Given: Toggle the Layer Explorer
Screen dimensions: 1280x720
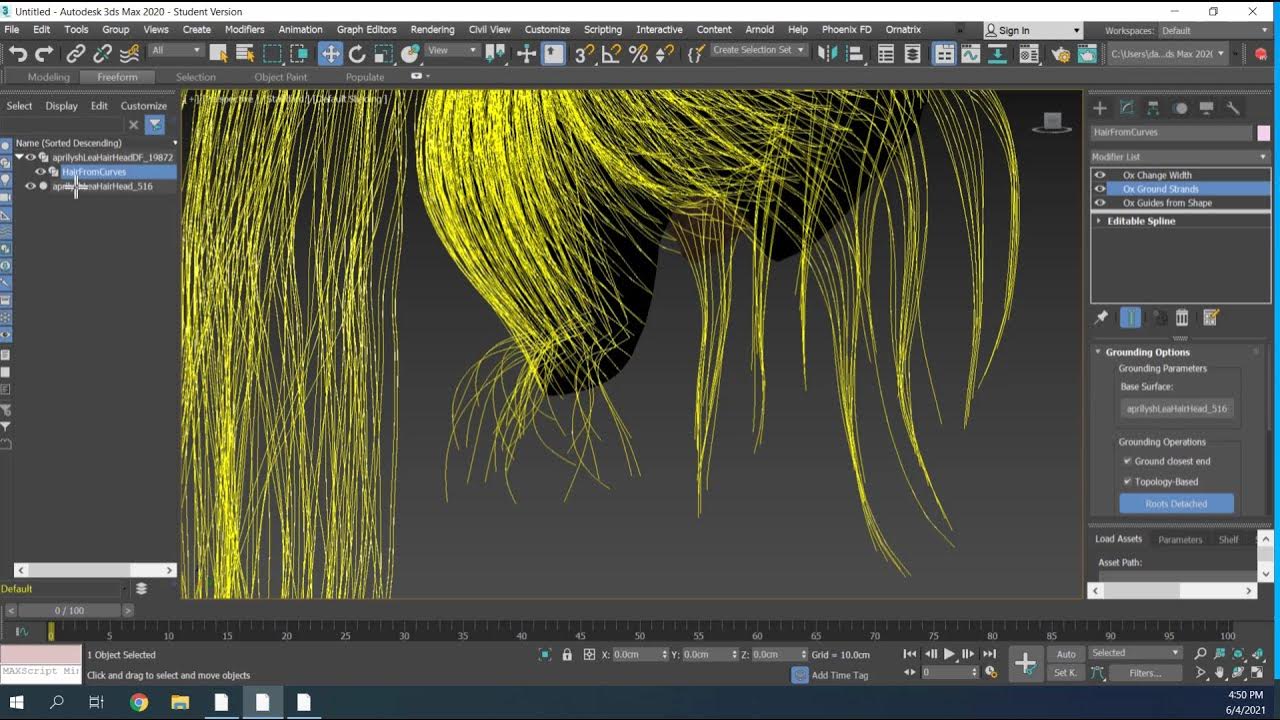Looking at the screenshot, I should tap(912, 54).
